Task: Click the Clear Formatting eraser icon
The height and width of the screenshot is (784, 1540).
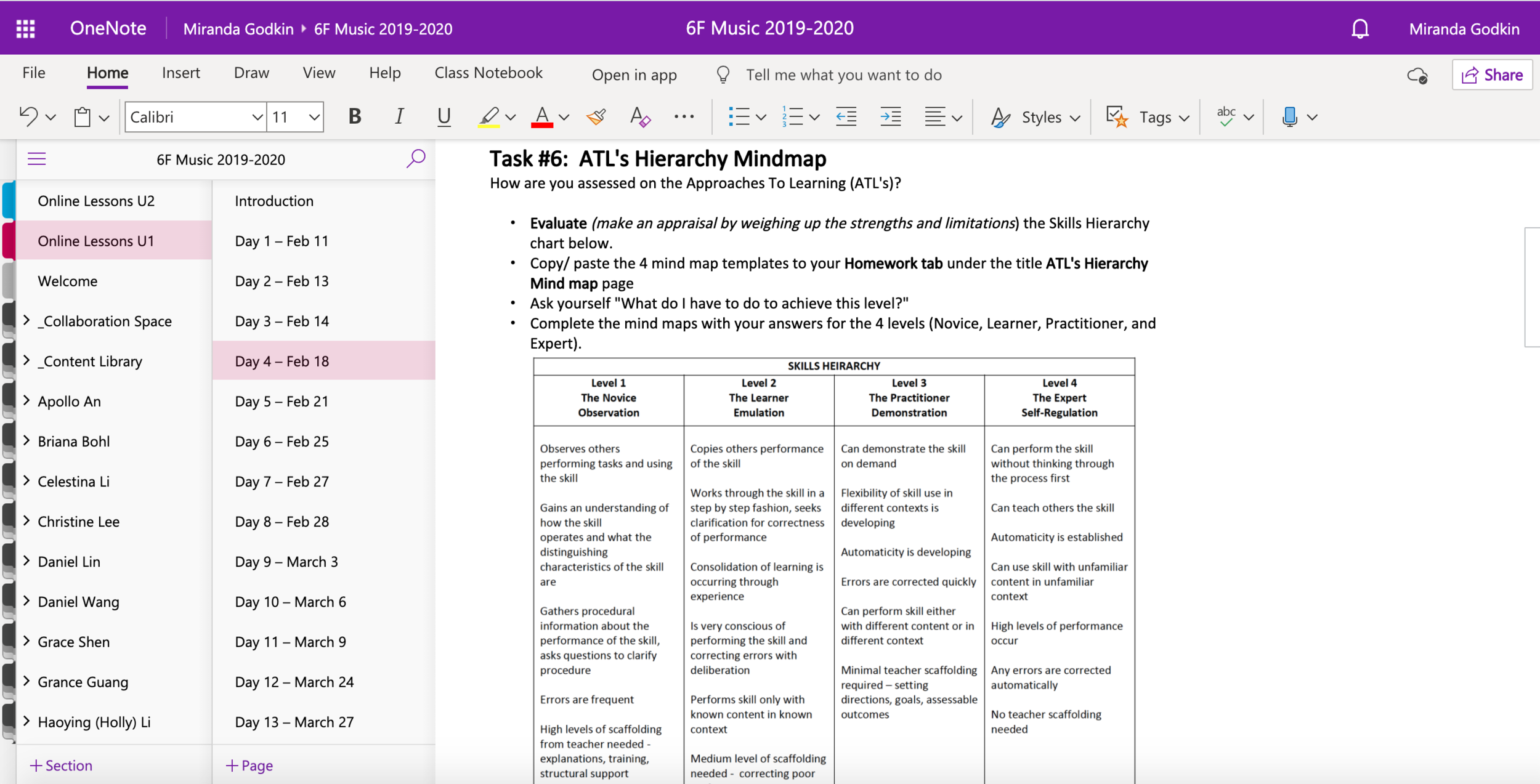Action: [x=640, y=116]
